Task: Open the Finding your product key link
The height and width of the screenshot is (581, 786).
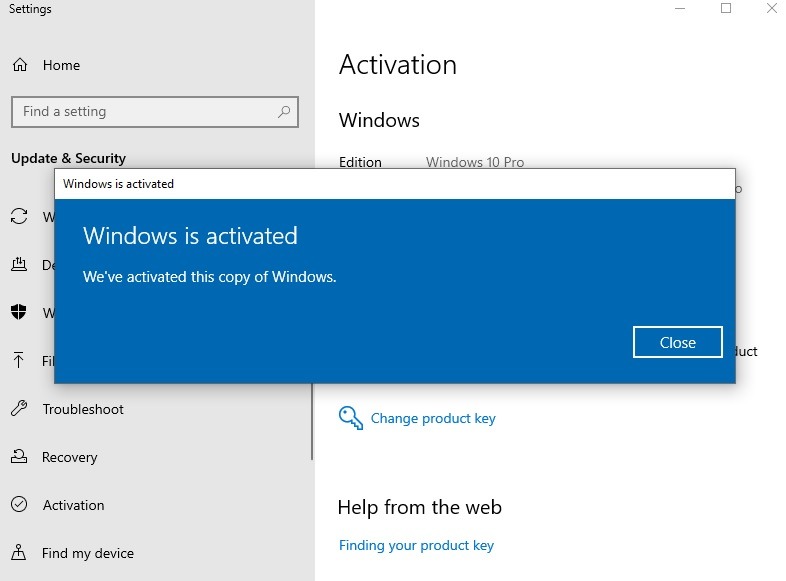Action: click(x=416, y=545)
